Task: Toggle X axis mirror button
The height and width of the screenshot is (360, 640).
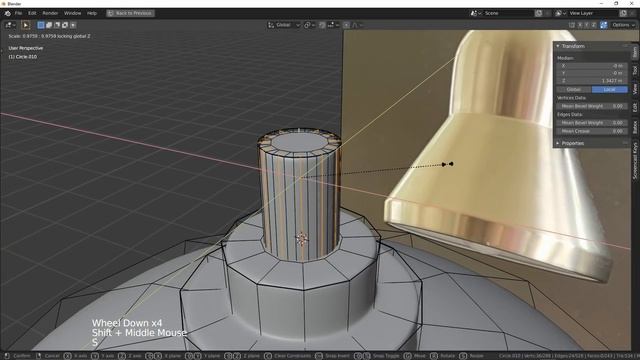Action: pyautogui.click(x=580, y=25)
